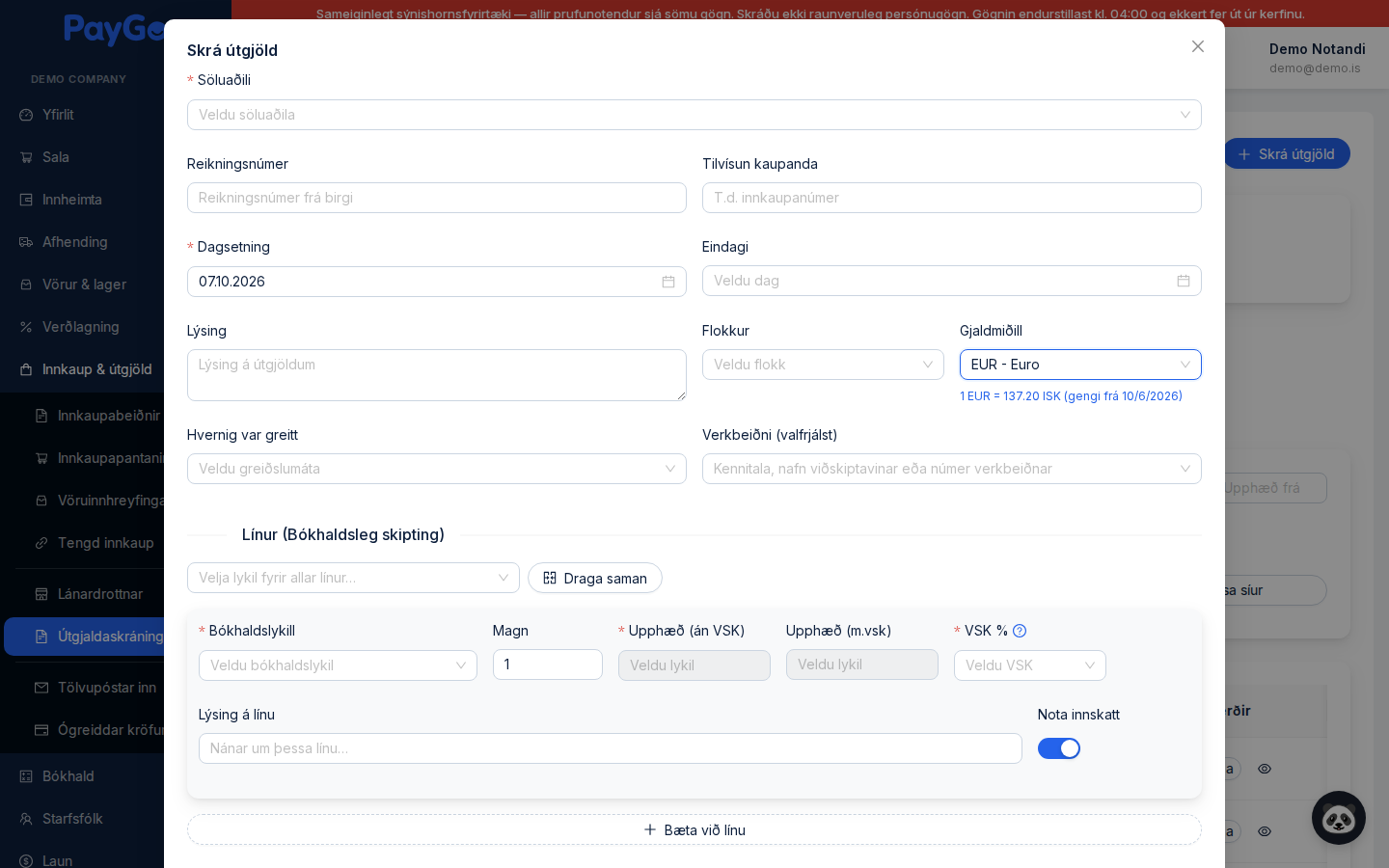The width and height of the screenshot is (1389, 868).
Task: Open the Söluaðili supplier dropdown
Action: coord(694,115)
